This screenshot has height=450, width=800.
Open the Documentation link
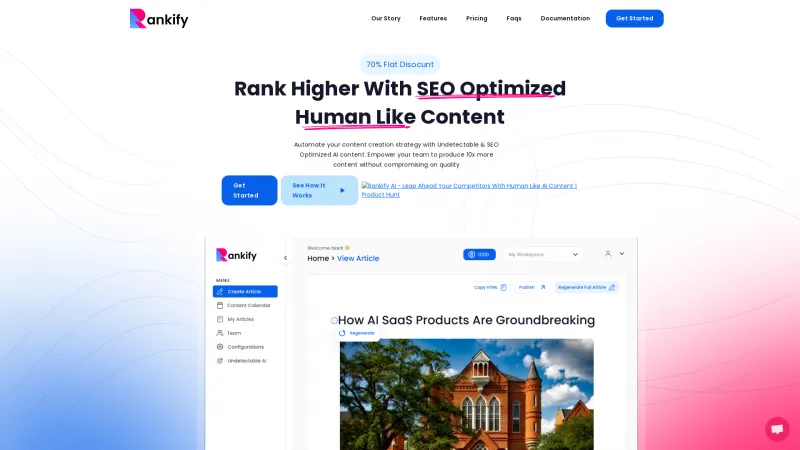pyautogui.click(x=565, y=18)
